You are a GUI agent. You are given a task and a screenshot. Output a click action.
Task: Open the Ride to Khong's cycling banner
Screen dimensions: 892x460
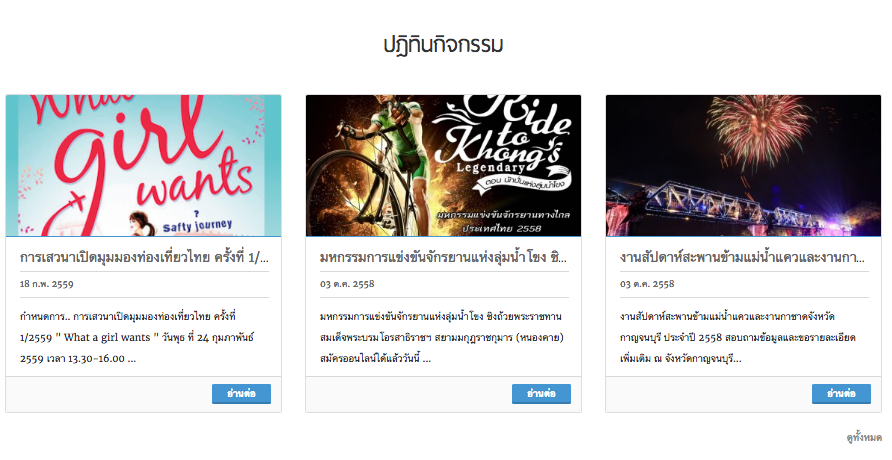443,165
